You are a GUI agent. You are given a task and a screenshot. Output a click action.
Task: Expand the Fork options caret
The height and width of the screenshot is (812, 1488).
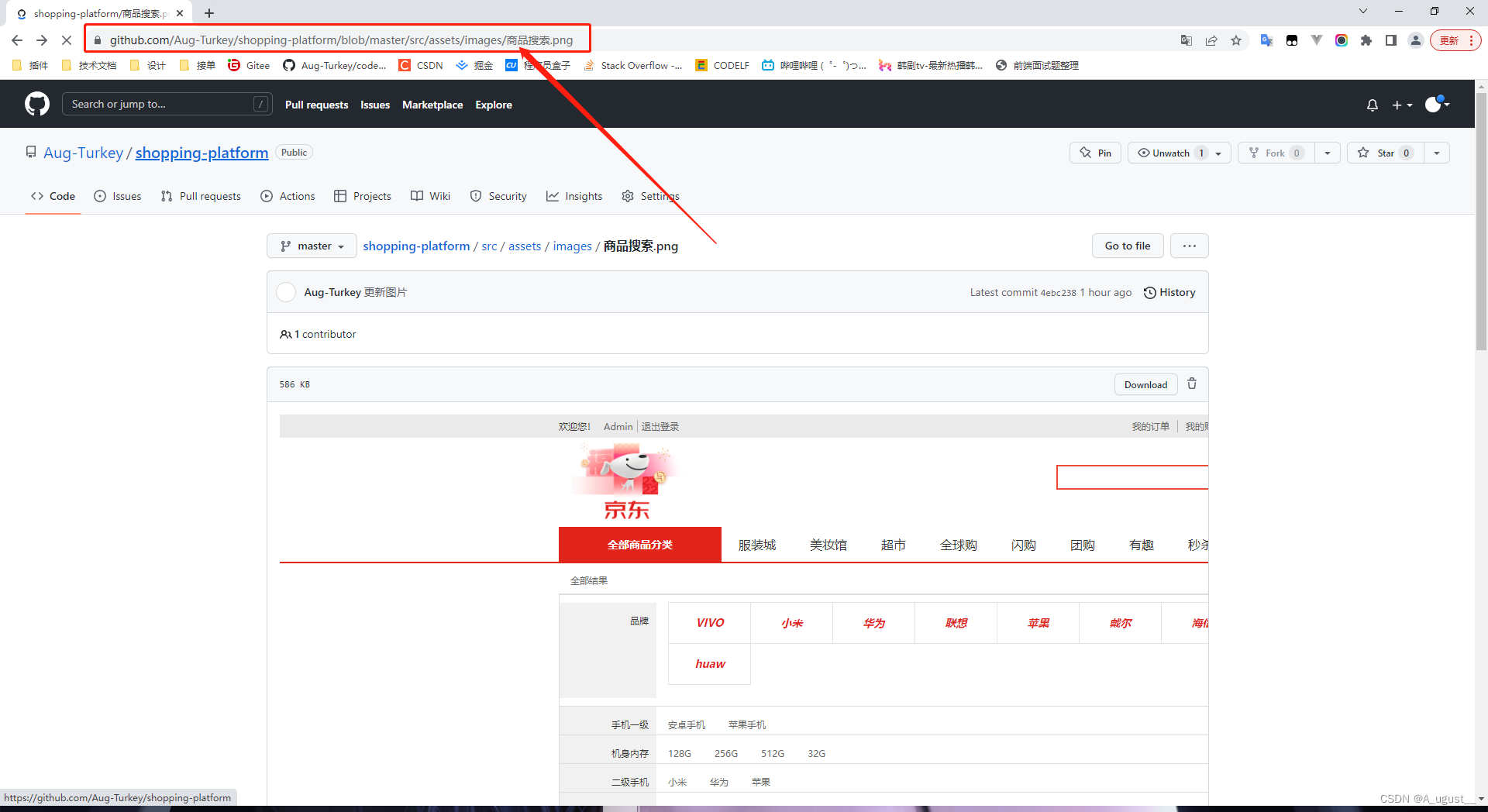click(x=1328, y=153)
